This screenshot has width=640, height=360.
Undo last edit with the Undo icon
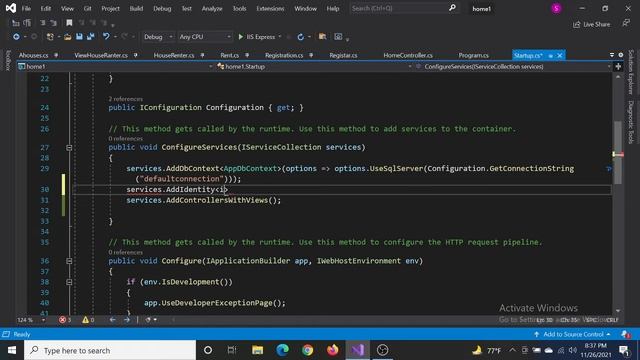pos(106,37)
